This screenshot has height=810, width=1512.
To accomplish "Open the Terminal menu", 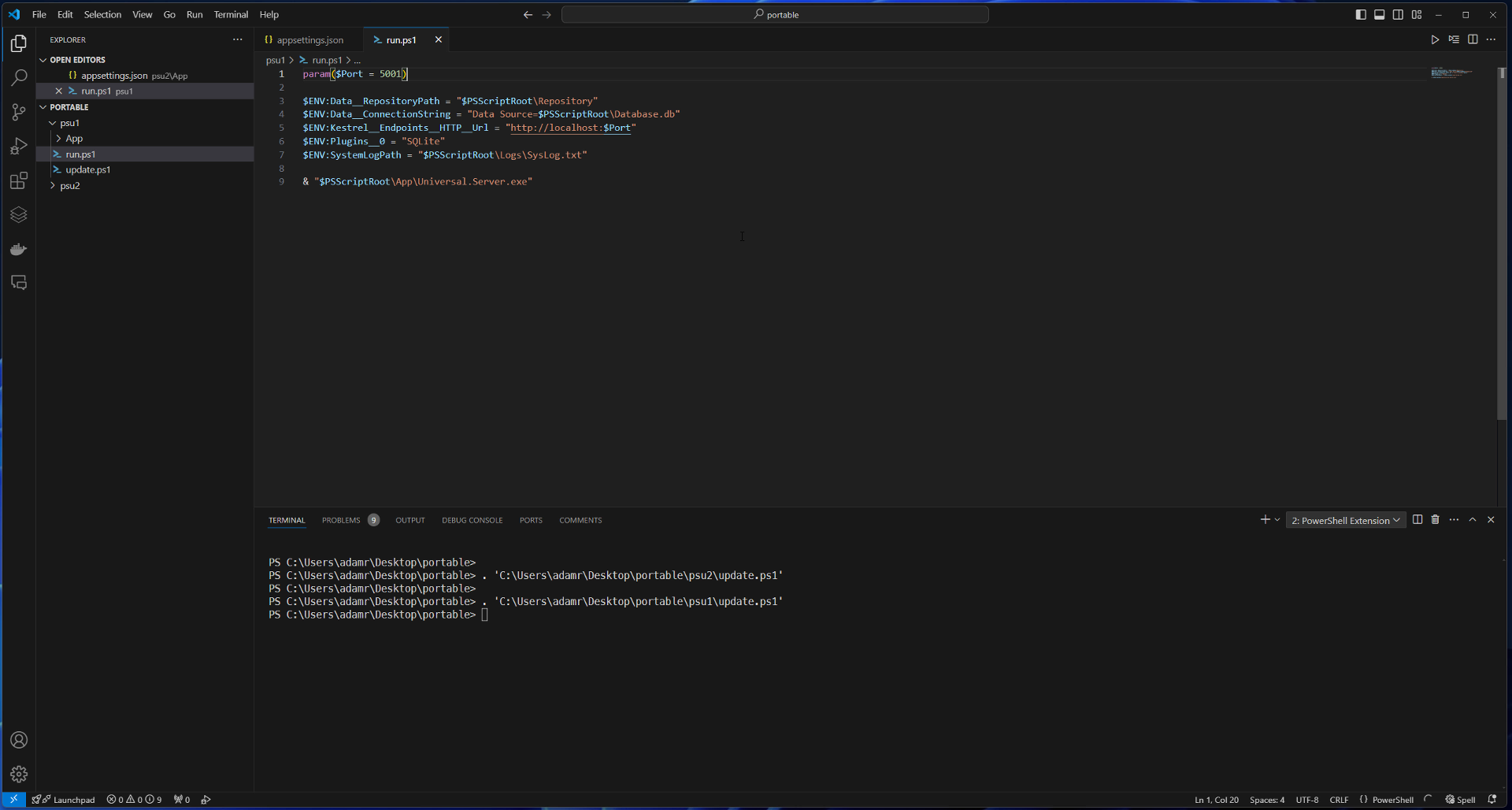I will [x=231, y=15].
